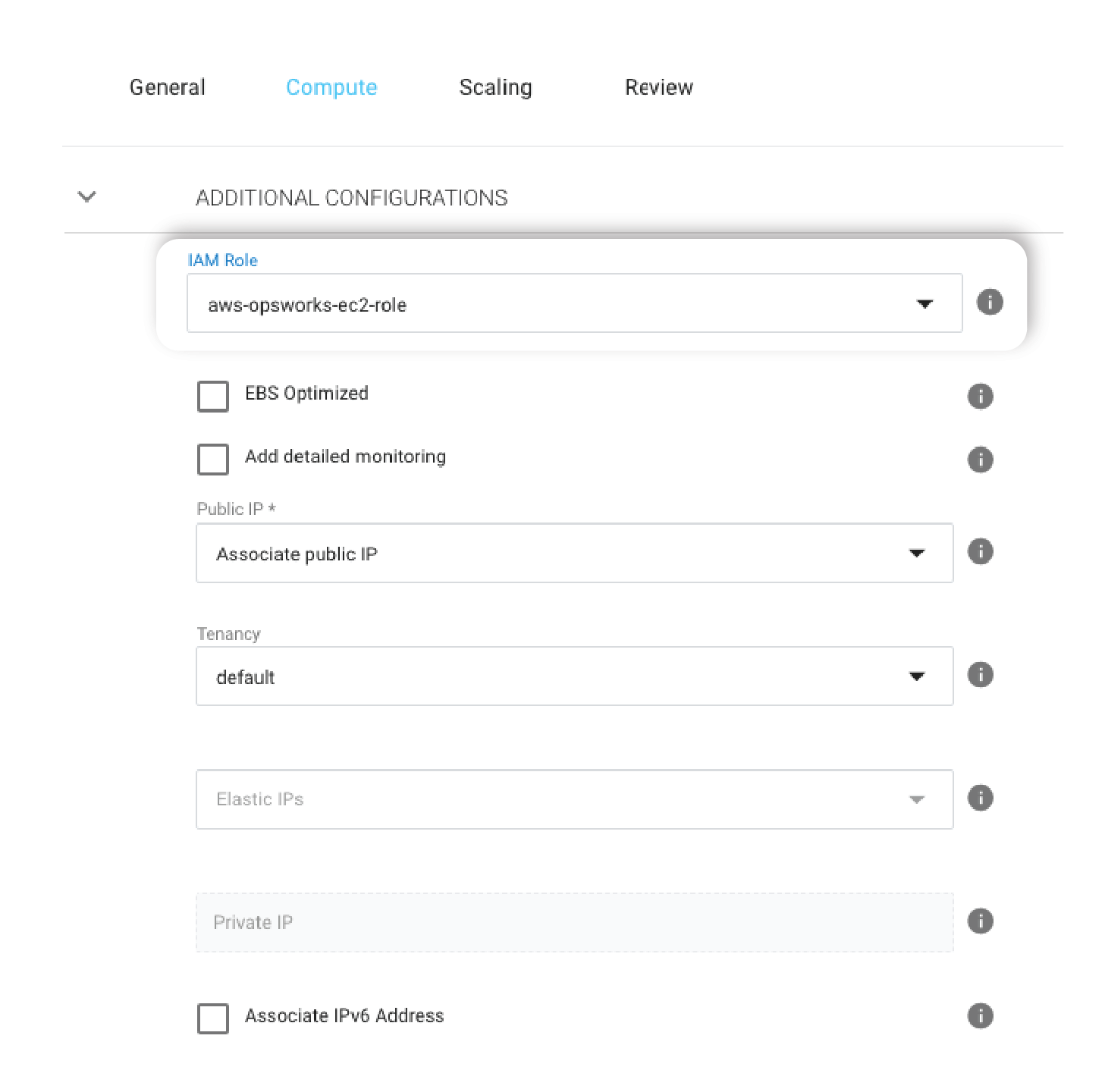Click info icon beside IAM Role dropdown

click(989, 303)
